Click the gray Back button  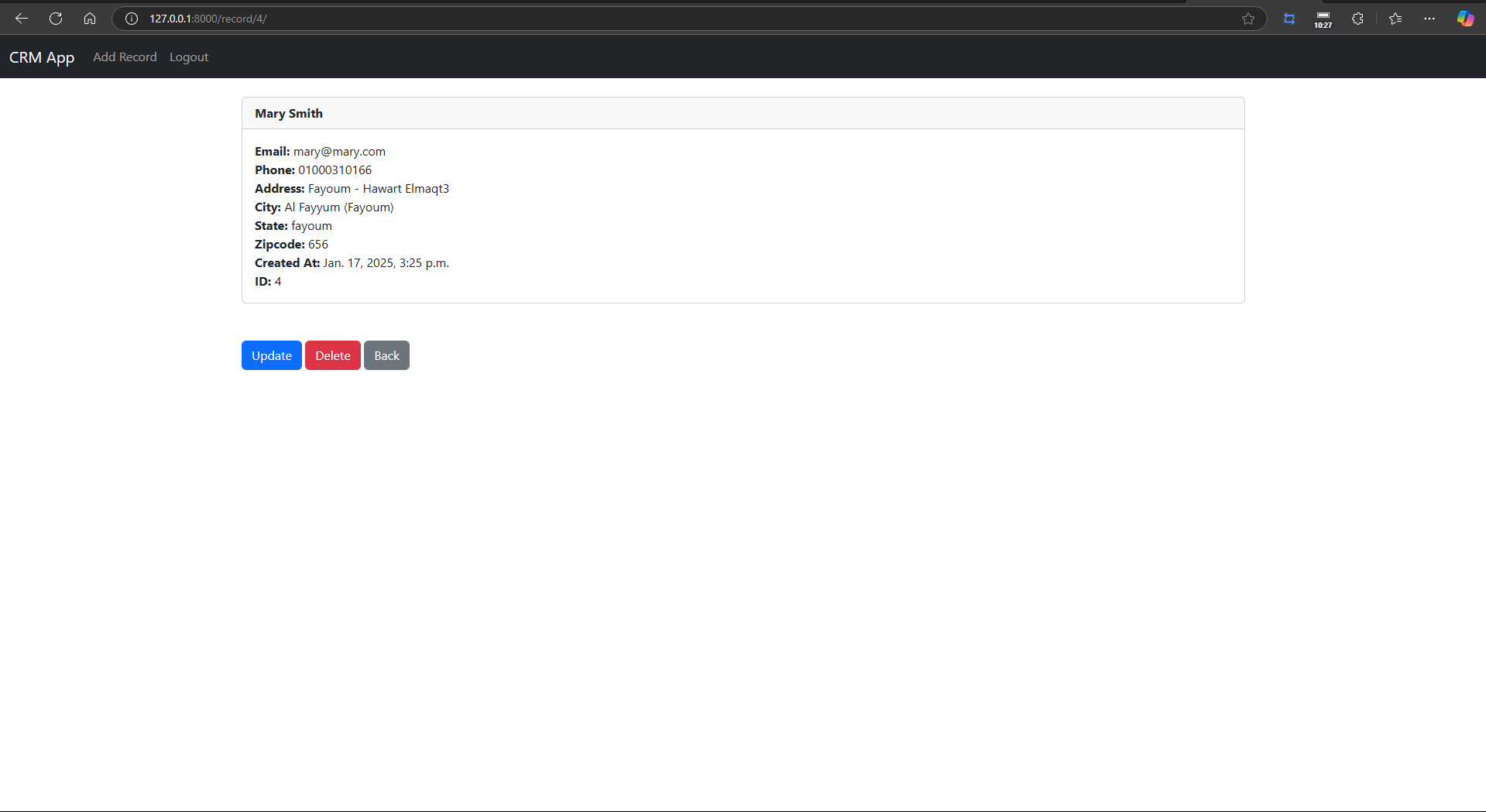click(x=386, y=355)
